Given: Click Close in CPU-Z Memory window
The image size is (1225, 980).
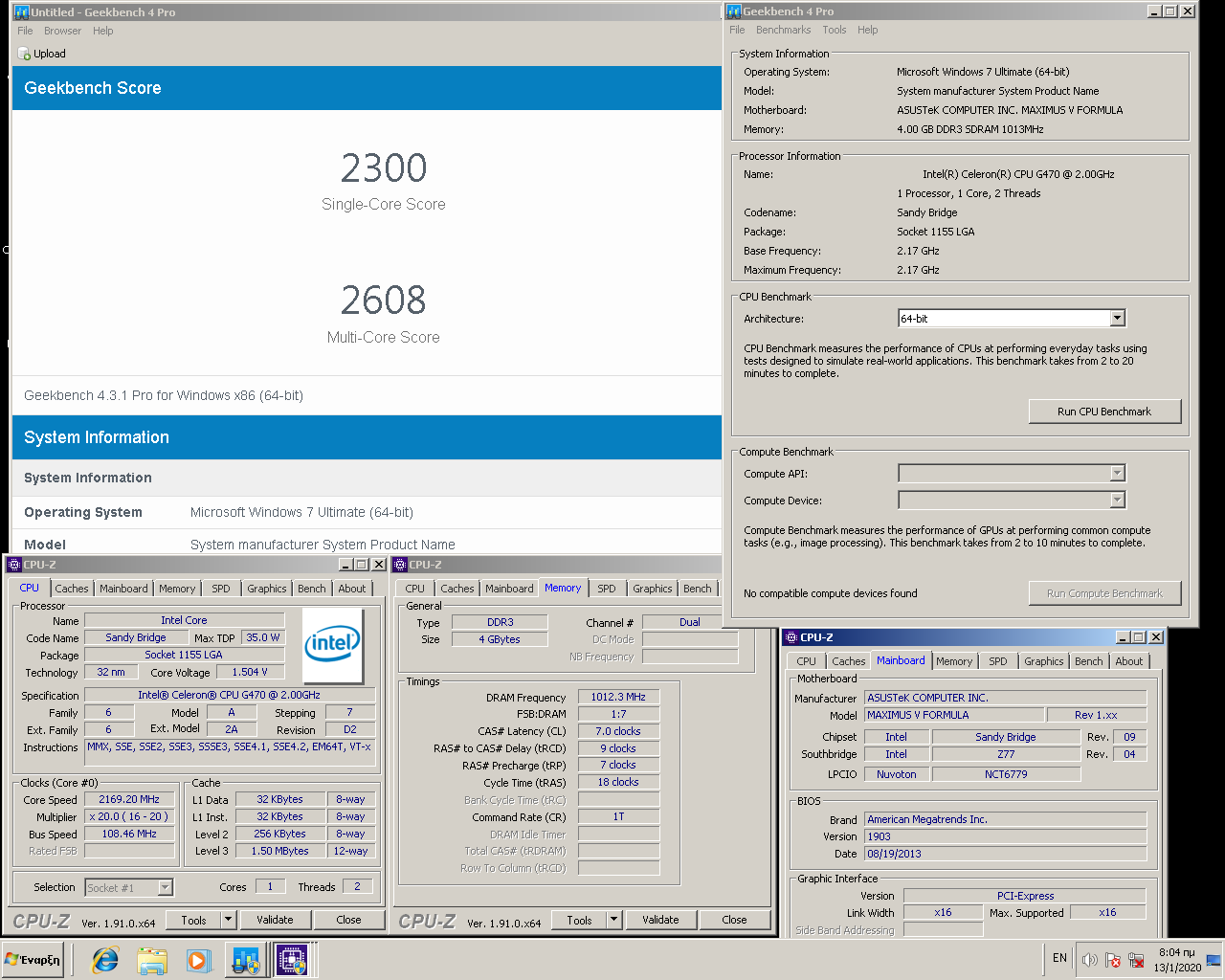Looking at the screenshot, I should [734, 920].
